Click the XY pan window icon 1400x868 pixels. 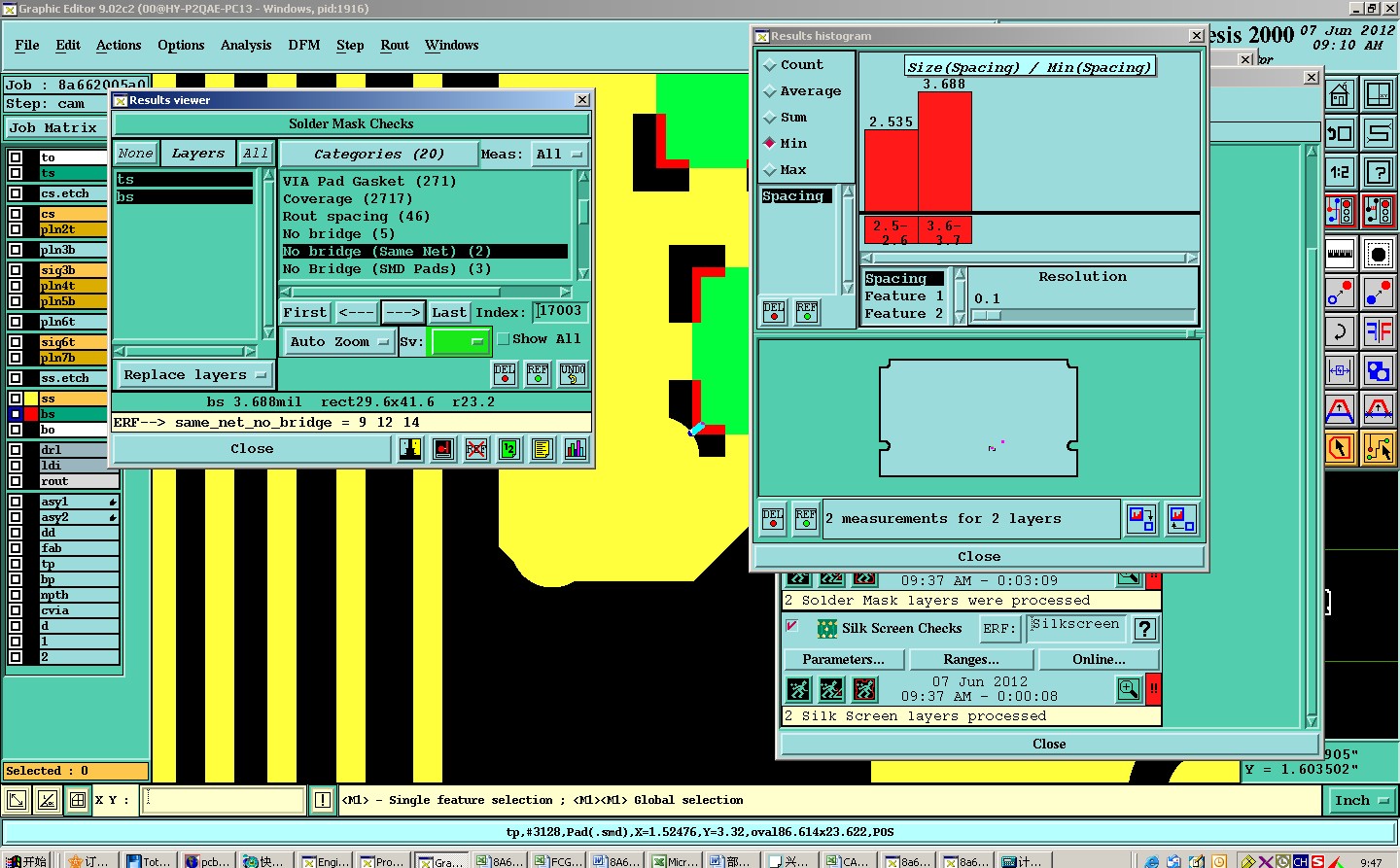[x=1379, y=94]
